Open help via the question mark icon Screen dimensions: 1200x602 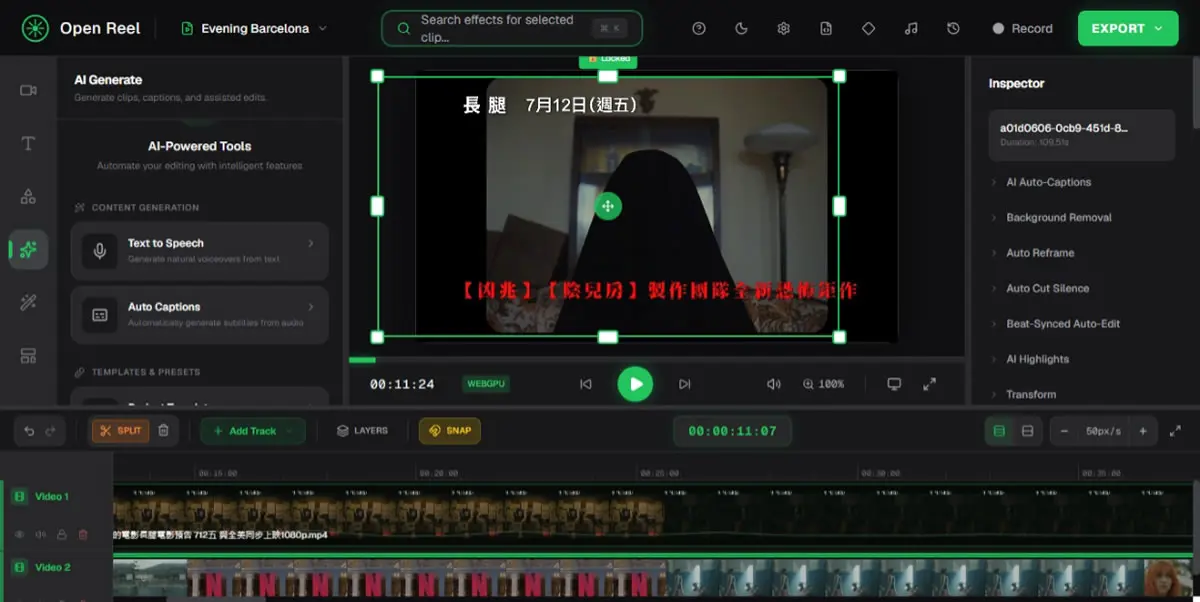[699, 28]
